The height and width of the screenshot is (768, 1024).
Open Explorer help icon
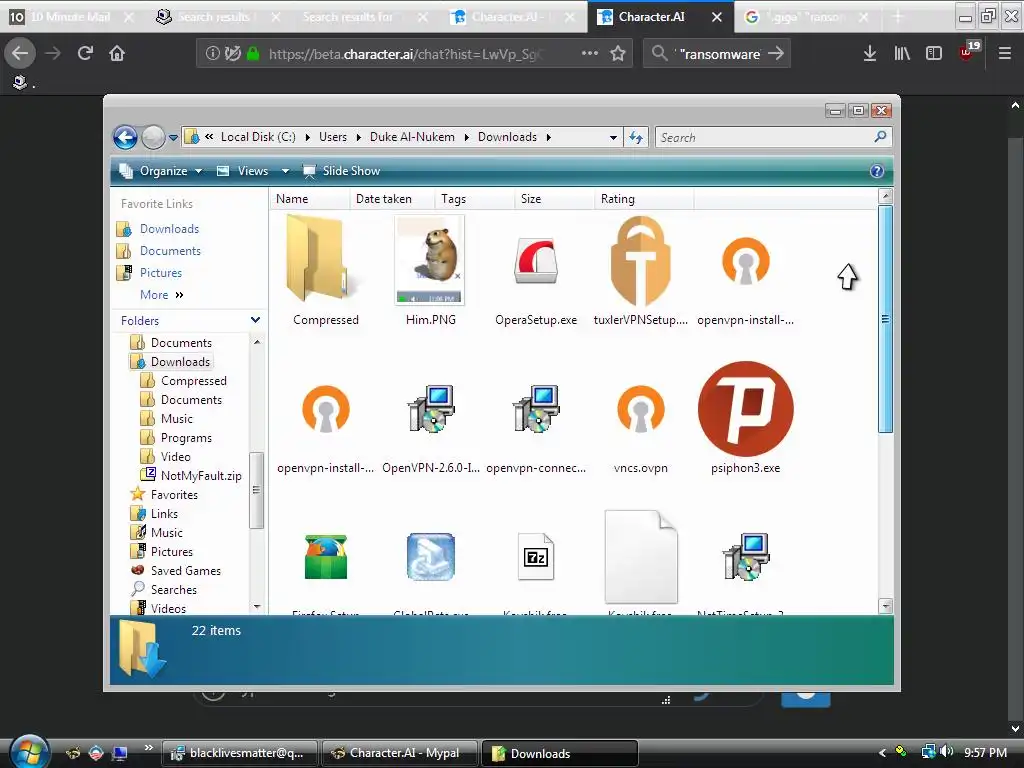(877, 171)
